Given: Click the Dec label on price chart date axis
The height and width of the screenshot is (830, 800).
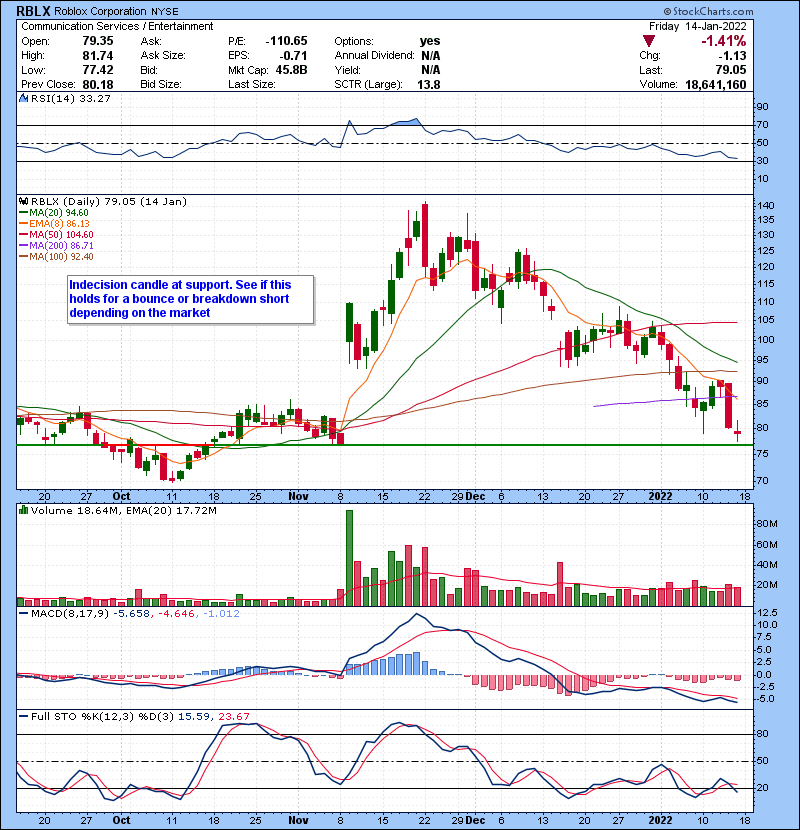Looking at the screenshot, I should (475, 496).
